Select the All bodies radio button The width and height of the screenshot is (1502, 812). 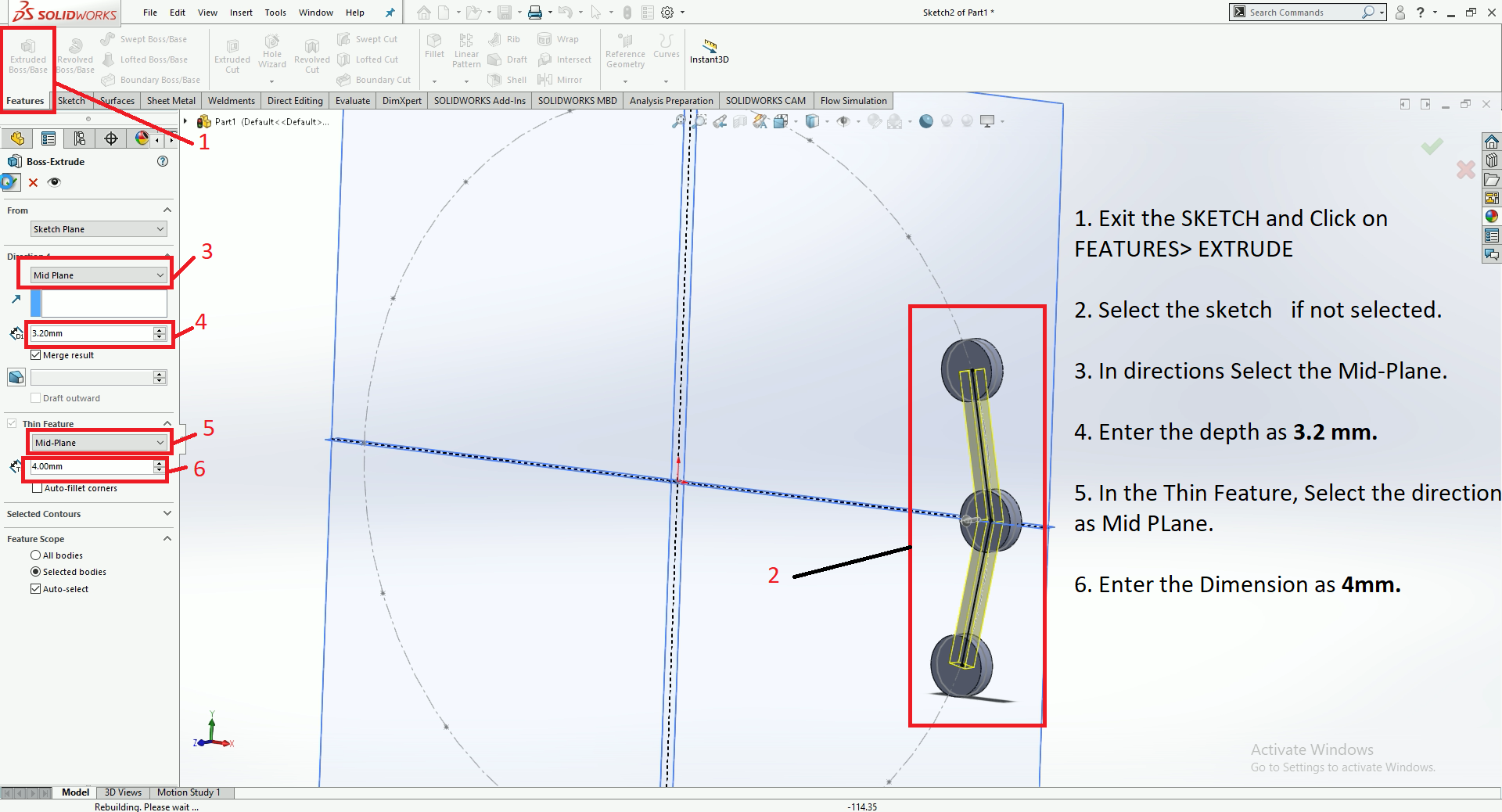pos(35,555)
